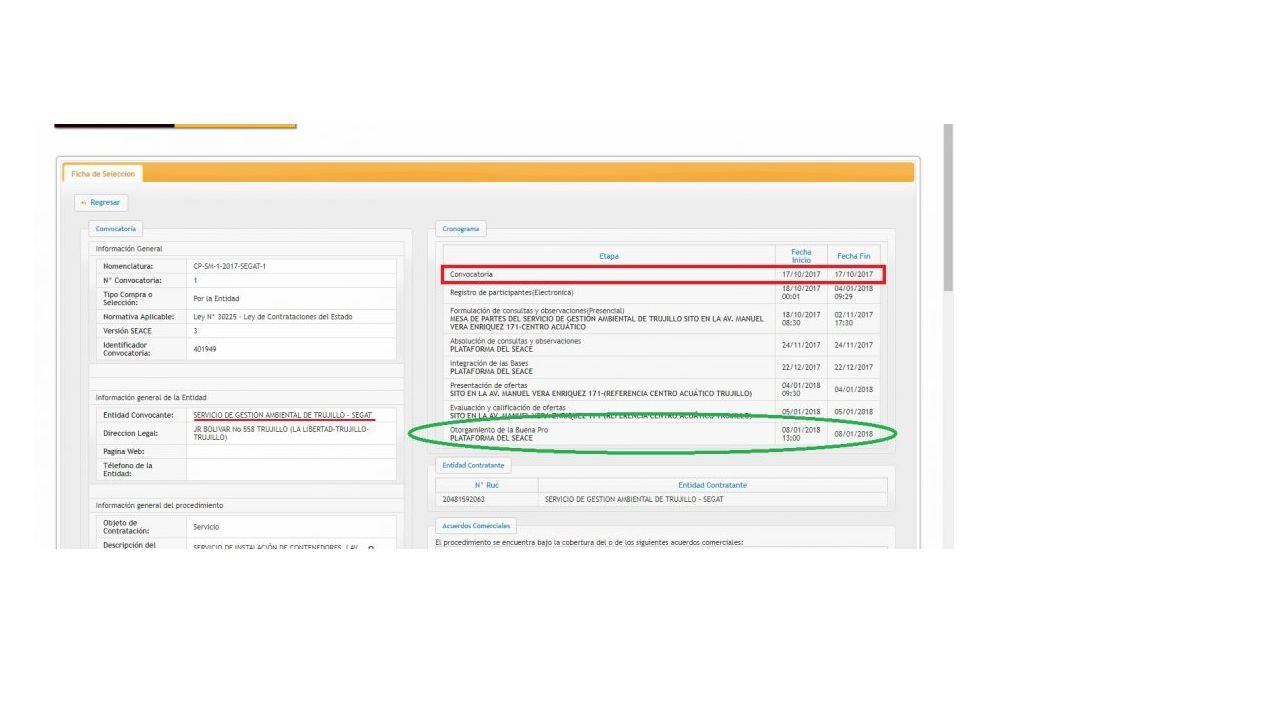Click 'Registro de participantes(Electronica)' stage row
Image resolution: width=1280 pixels, height=720 pixels.
tap(662, 292)
